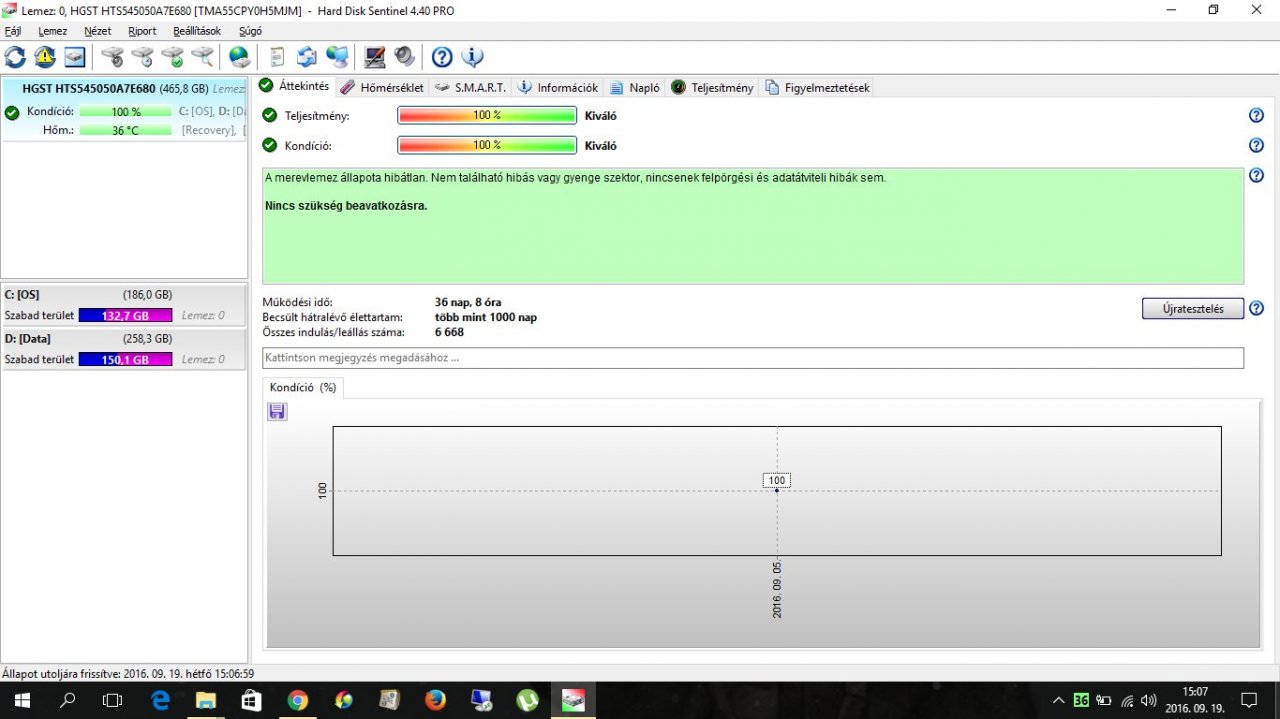Click the blue info bubble toolbar icon
This screenshot has width=1280, height=719.
coord(472,57)
